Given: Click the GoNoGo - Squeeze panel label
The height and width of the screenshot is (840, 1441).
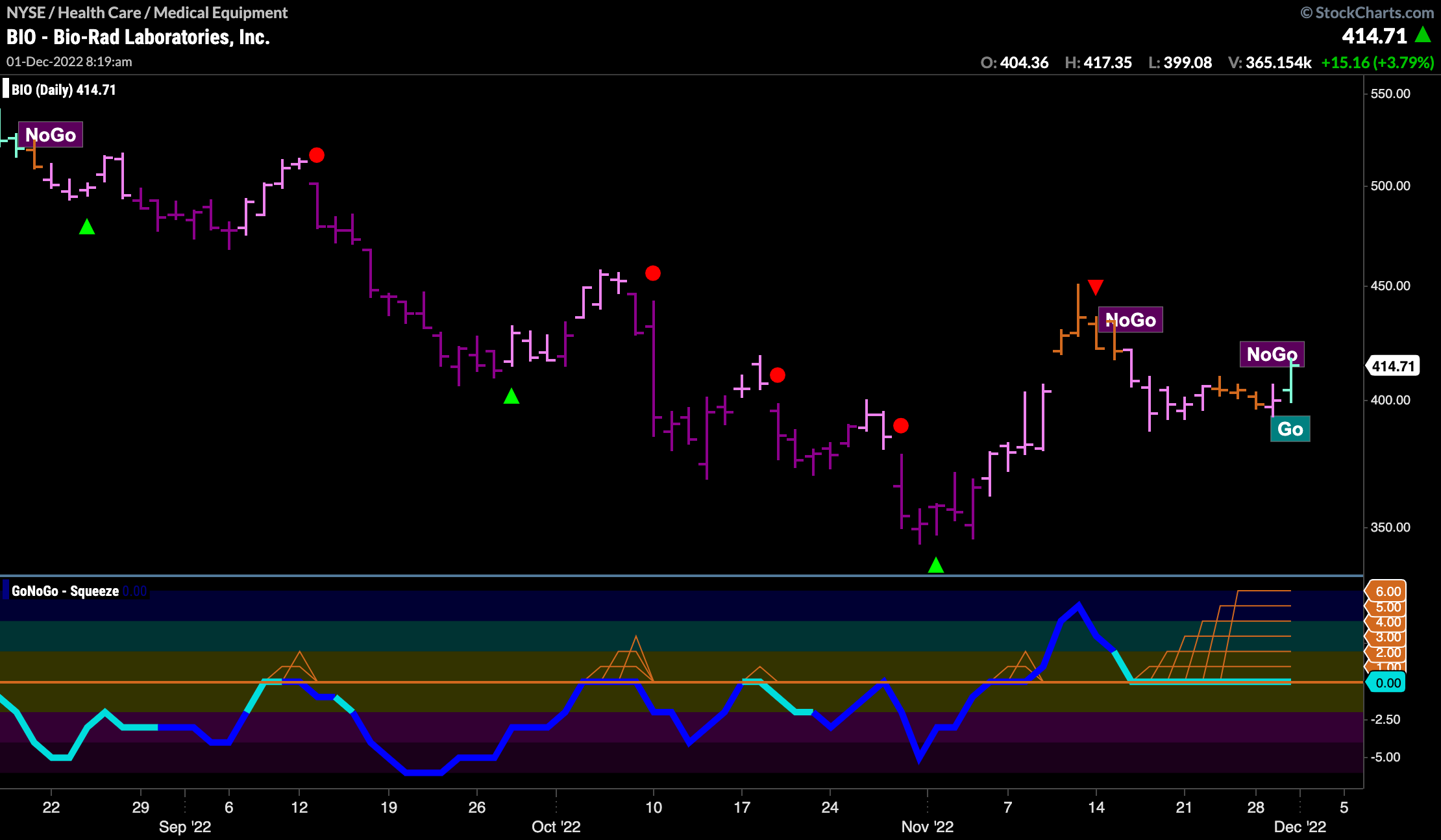Looking at the screenshot, I should tap(65, 591).
